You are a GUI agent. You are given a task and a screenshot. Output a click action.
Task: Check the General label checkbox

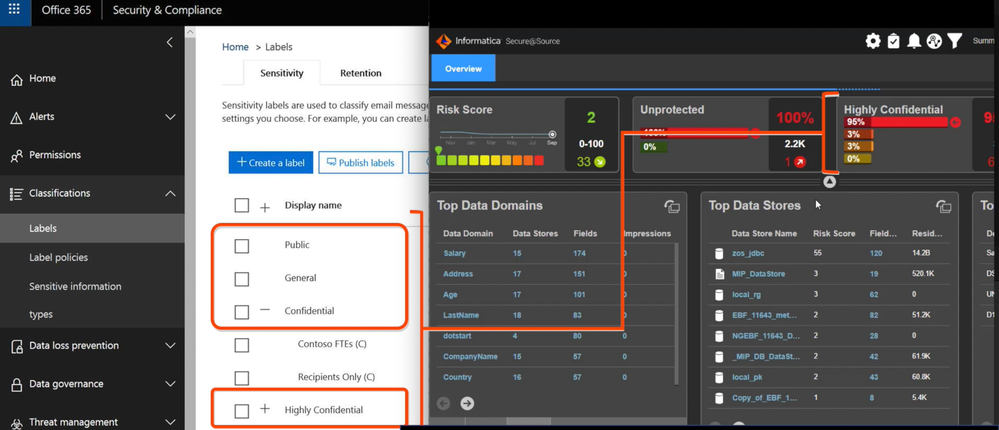241,278
